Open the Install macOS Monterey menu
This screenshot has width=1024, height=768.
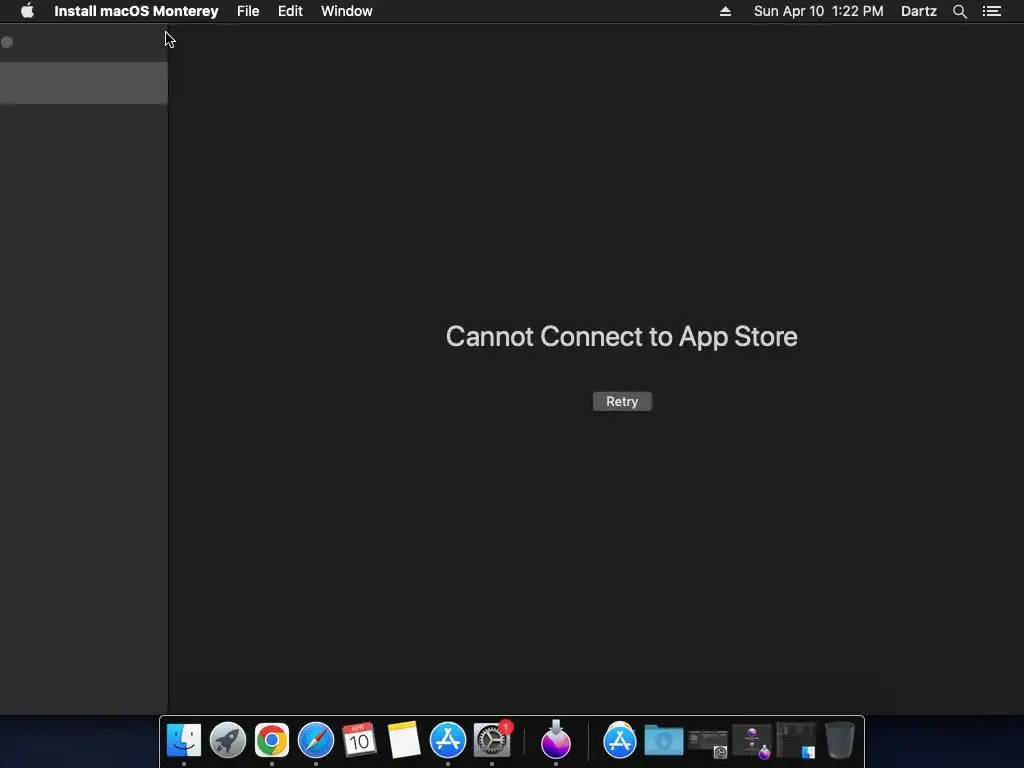[136, 11]
